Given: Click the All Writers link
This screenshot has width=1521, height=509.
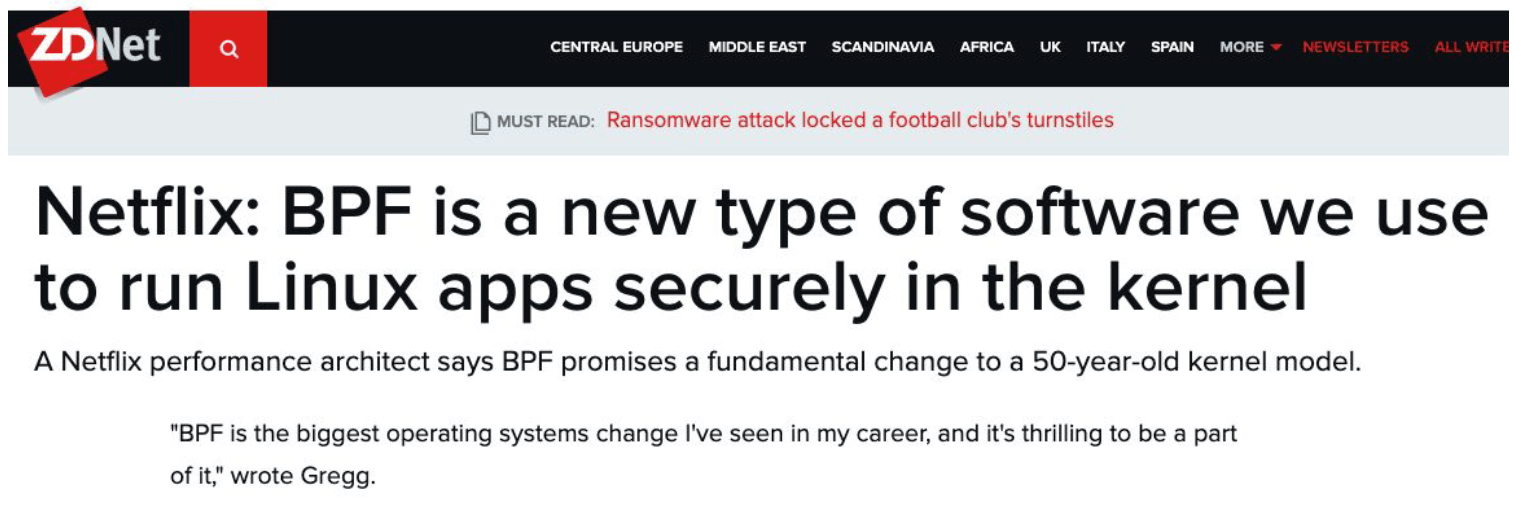Looking at the screenshot, I should point(1471,47).
